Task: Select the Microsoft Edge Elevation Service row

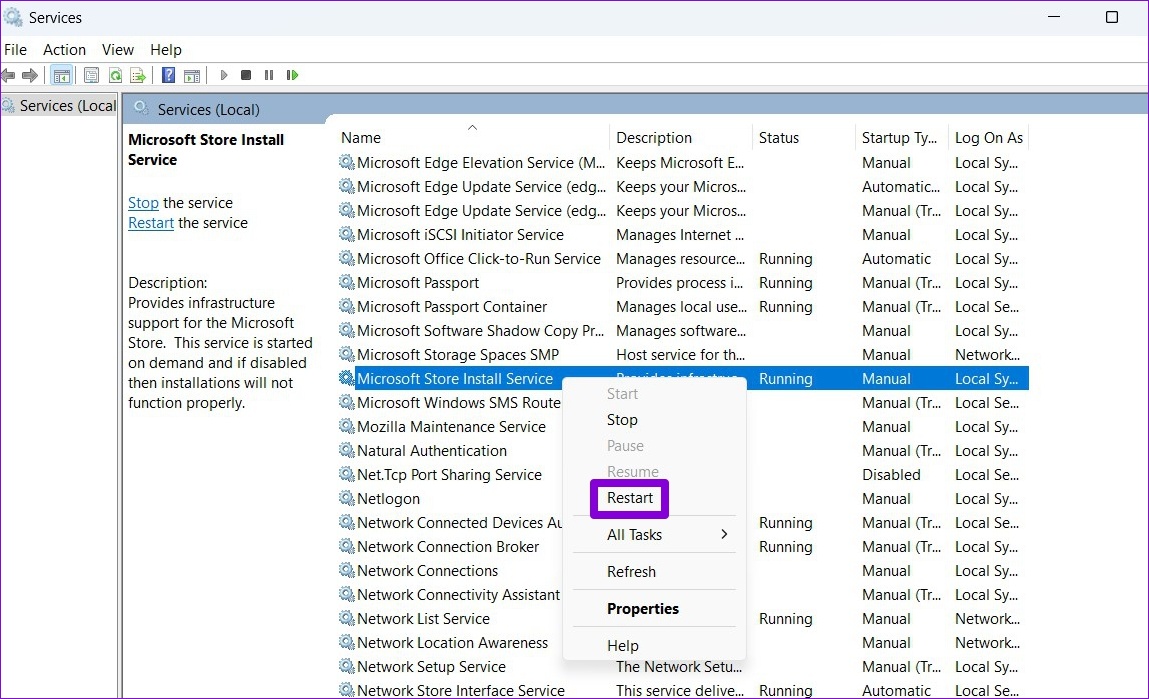Action: point(683,163)
